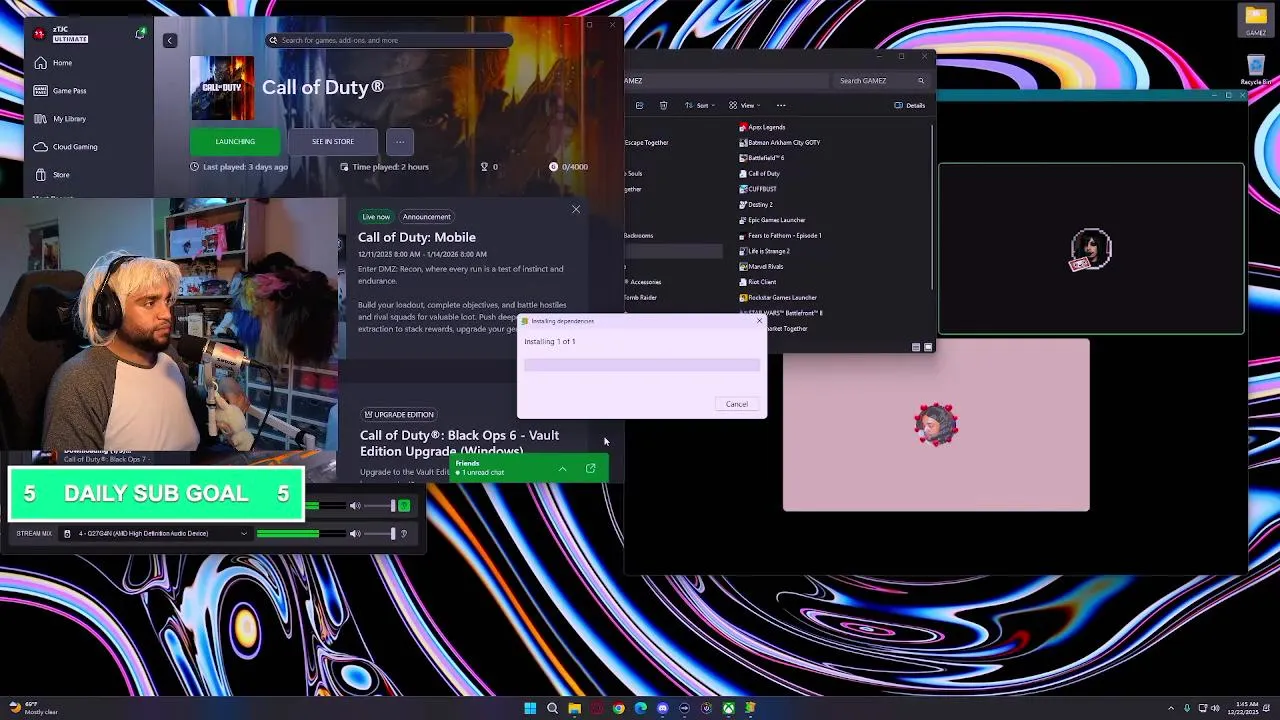The height and width of the screenshot is (720, 1280).
Task: Go back with Xbox app back arrow
Action: (x=169, y=40)
